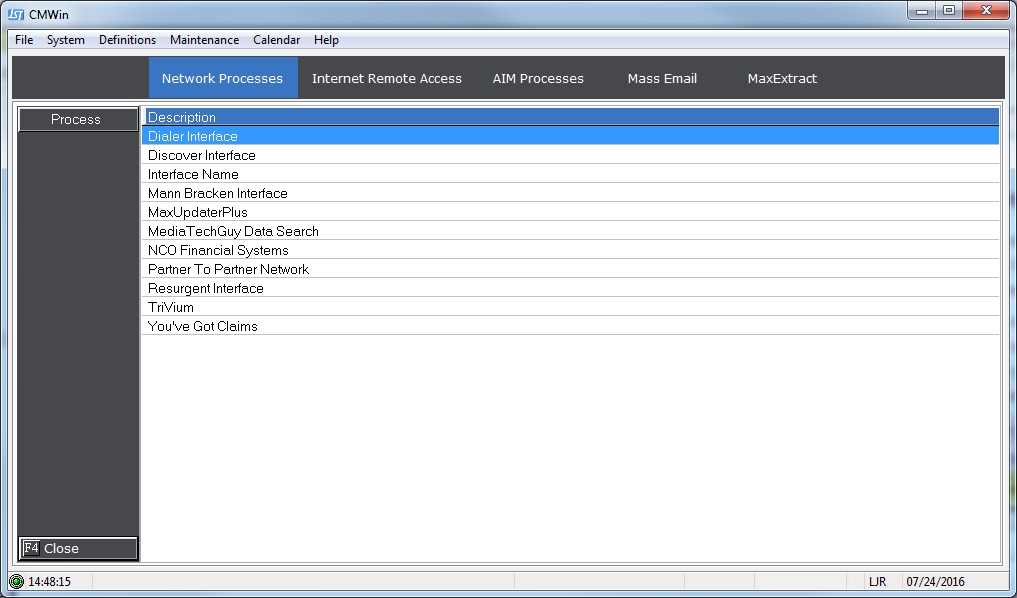Image resolution: width=1017 pixels, height=598 pixels.
Task: Open the File menu
Action: (24, 40)
